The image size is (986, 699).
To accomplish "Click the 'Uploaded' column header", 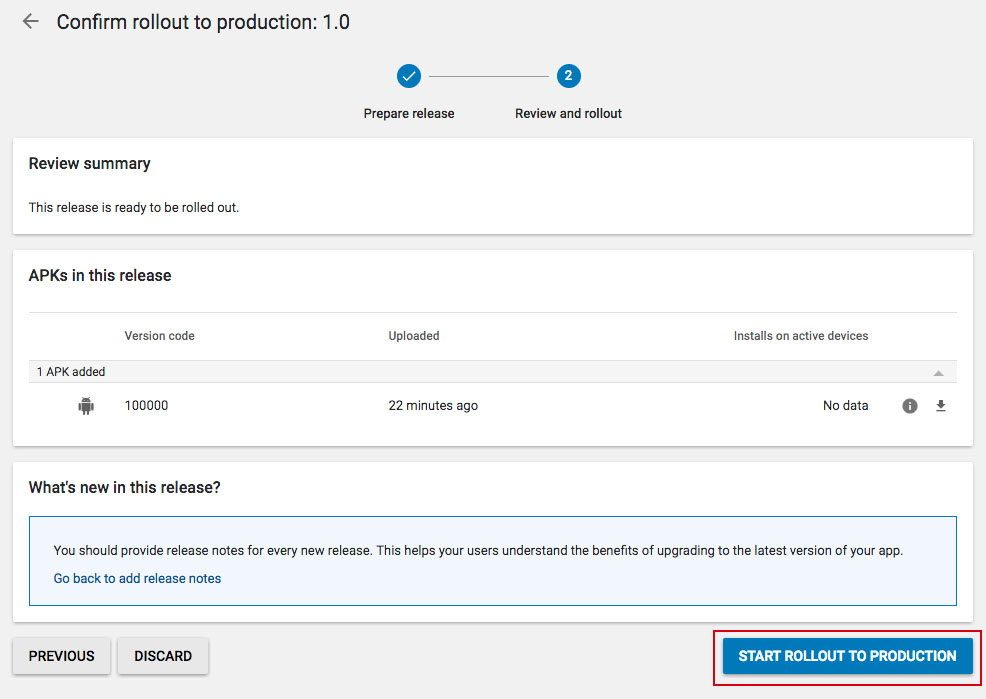I will pyautogui.click(x=413, y=336).
